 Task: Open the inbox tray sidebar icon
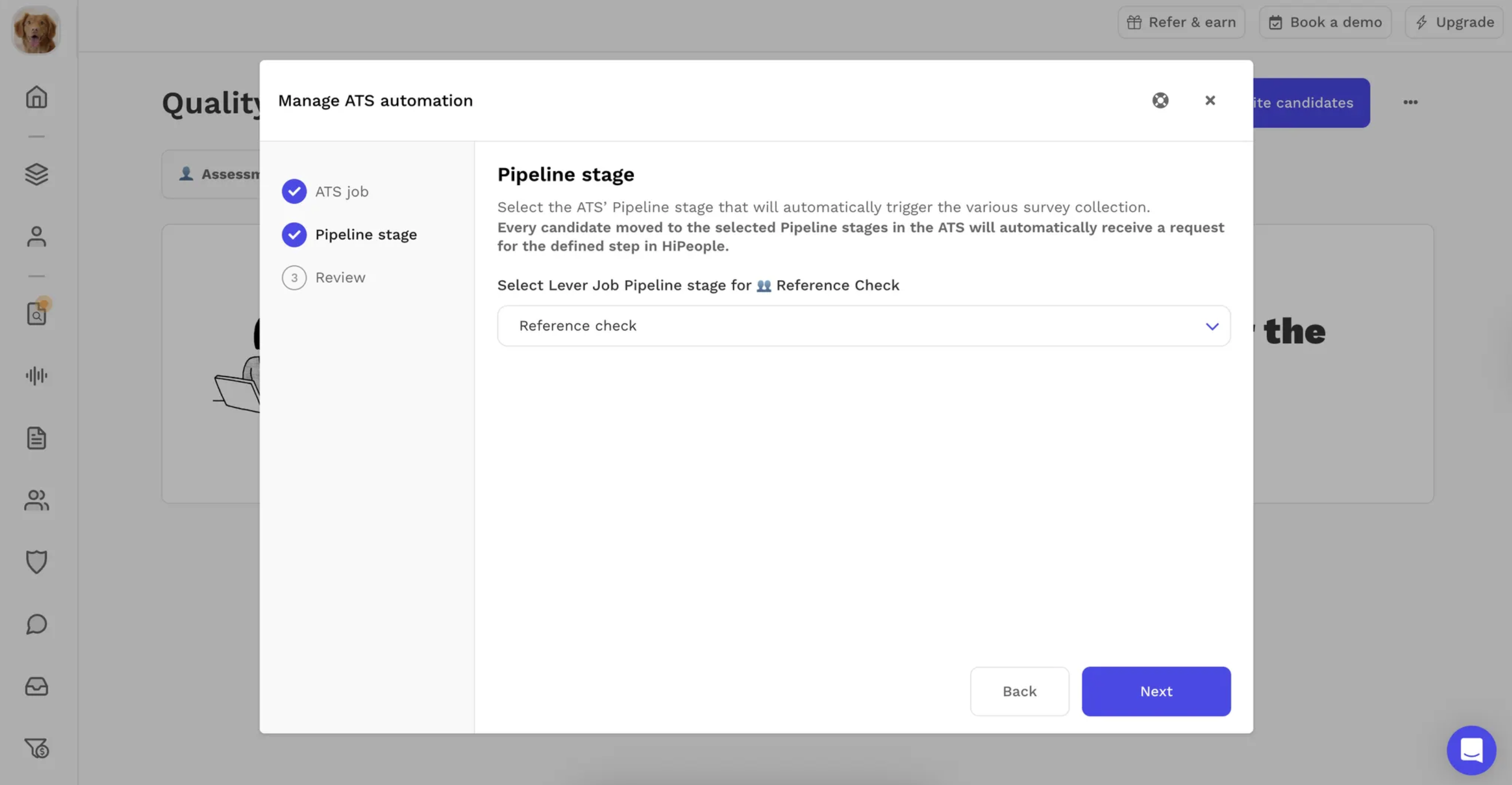pyautogui.click(x=37, y=686)
